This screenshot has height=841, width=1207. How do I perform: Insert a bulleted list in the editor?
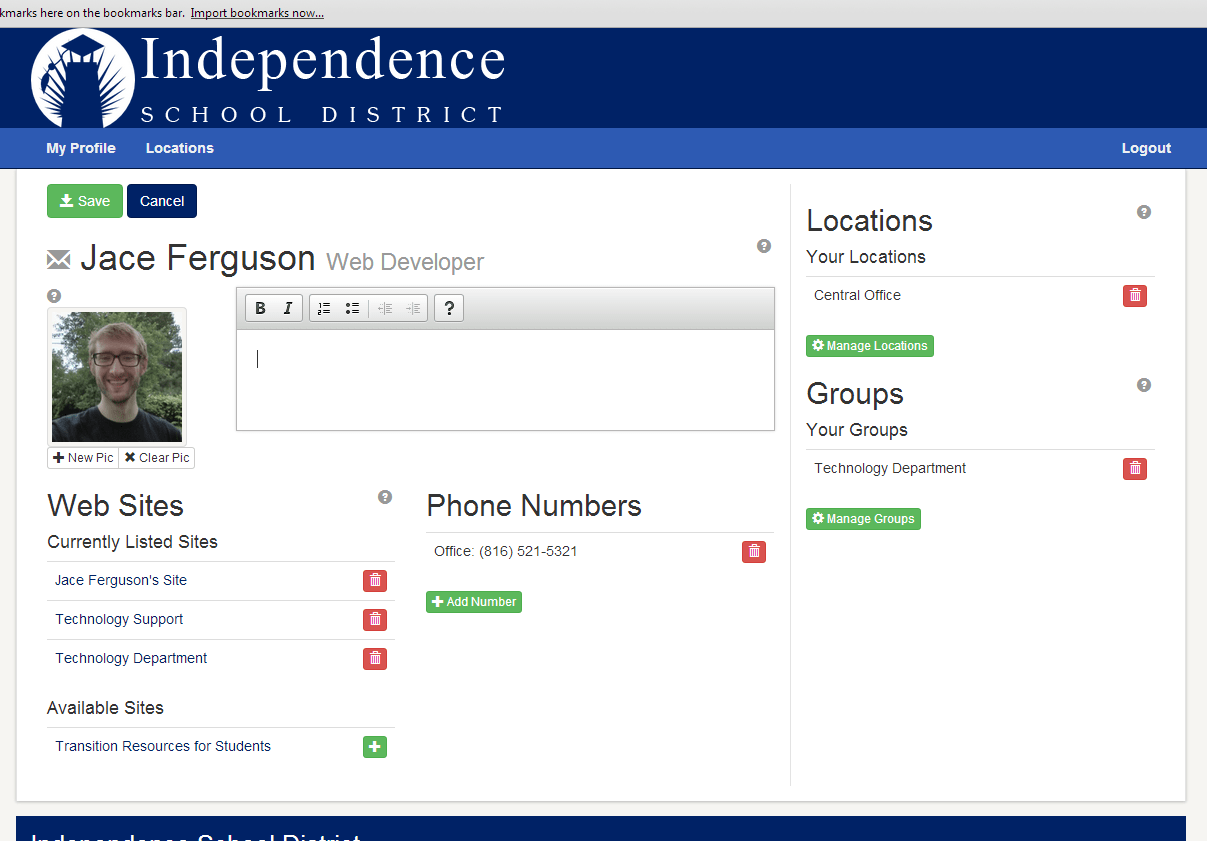pos(352,308)
